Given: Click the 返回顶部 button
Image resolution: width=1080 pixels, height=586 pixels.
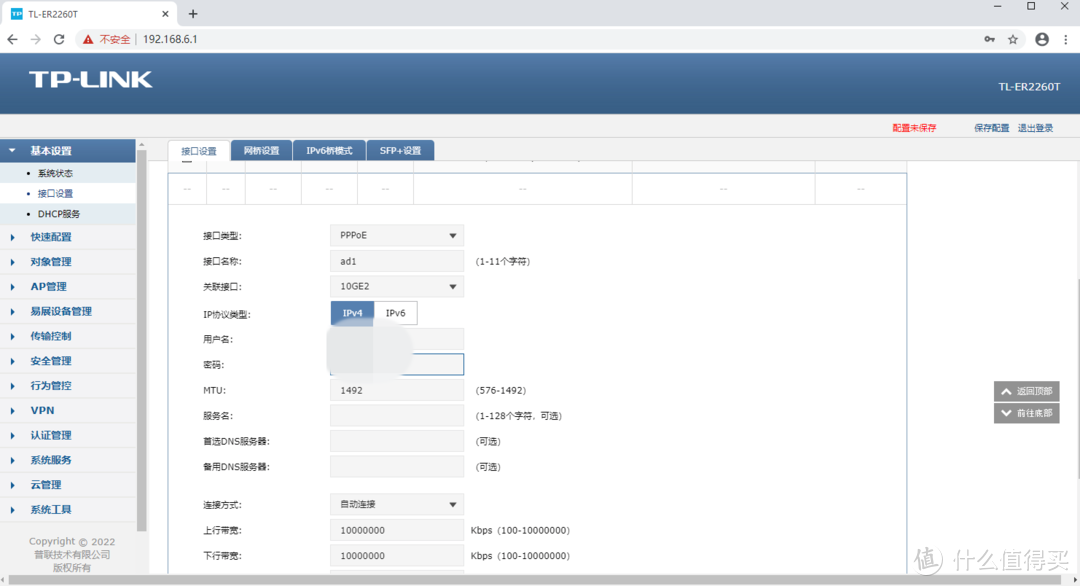Looking at the screenshot, I should [1026, 391].
